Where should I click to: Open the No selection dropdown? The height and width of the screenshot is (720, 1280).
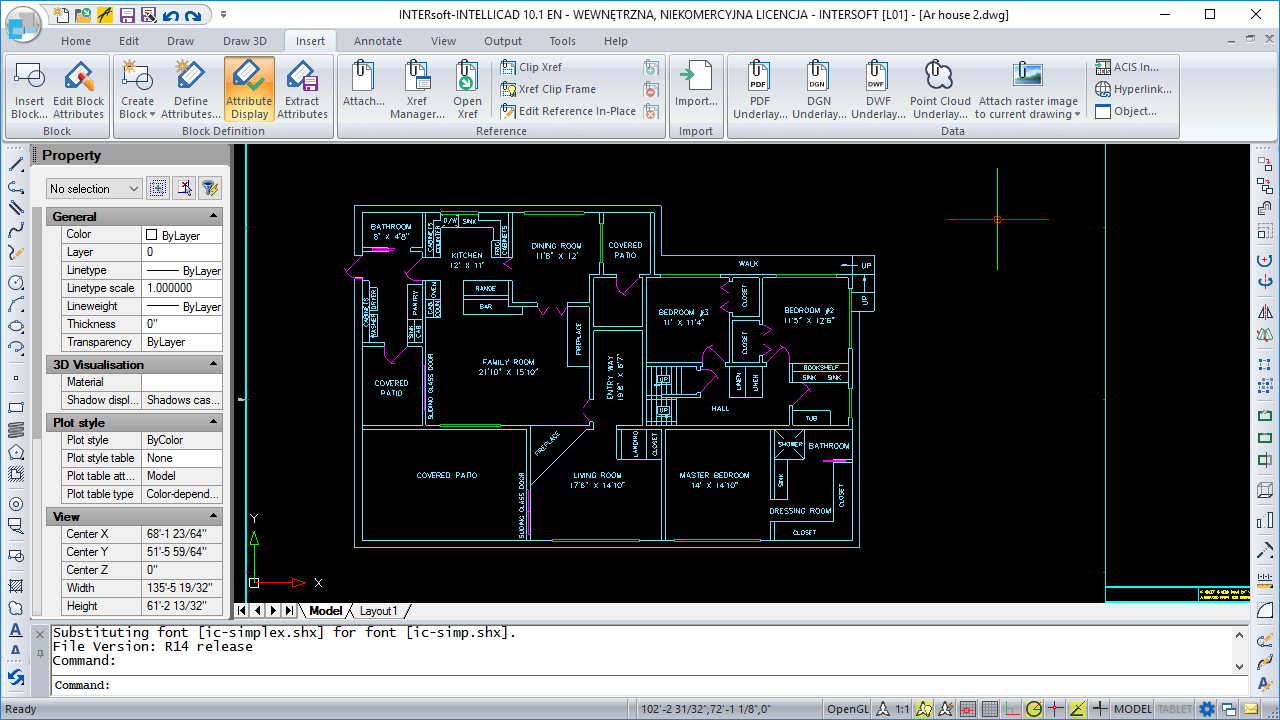[95, 189]
